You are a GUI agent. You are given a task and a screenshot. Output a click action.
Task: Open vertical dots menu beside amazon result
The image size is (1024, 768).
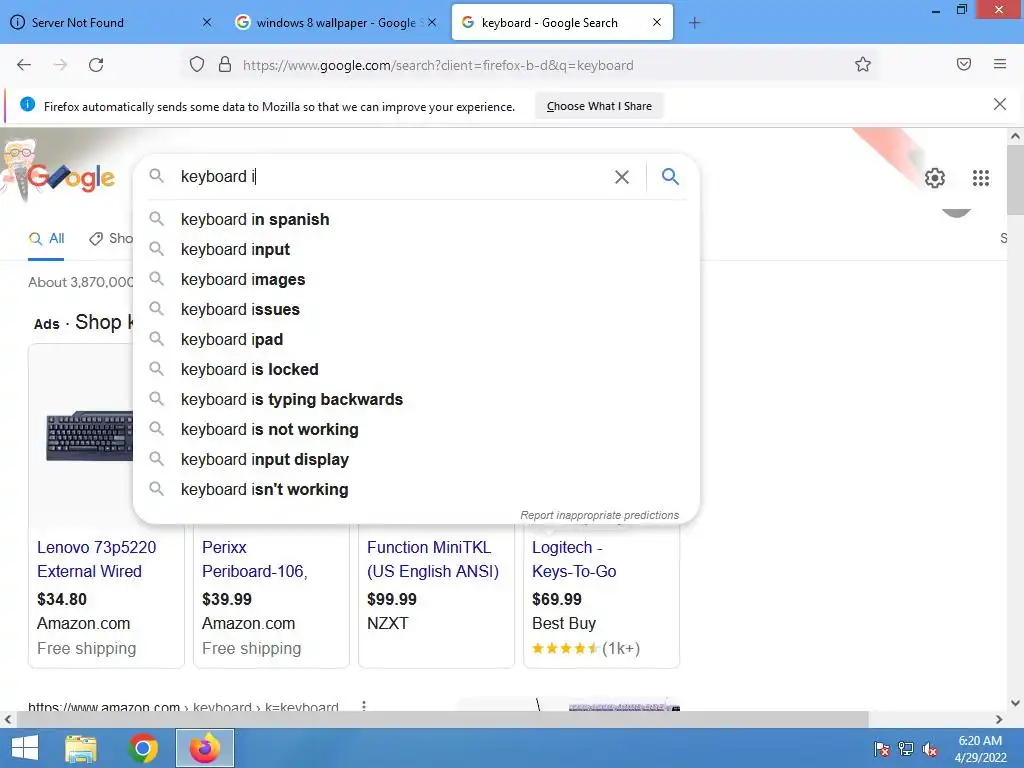pos(364,706)
